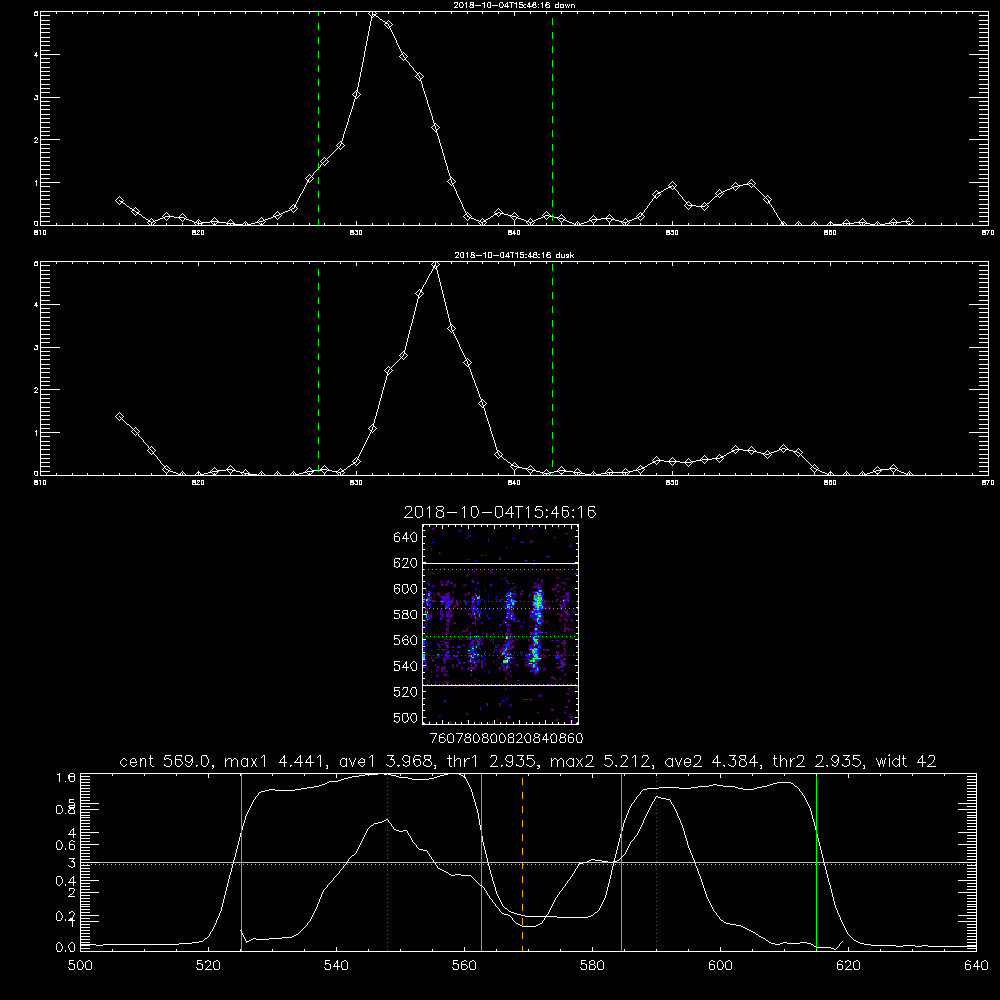Select the left green dashed line in dawn plot

318,118
